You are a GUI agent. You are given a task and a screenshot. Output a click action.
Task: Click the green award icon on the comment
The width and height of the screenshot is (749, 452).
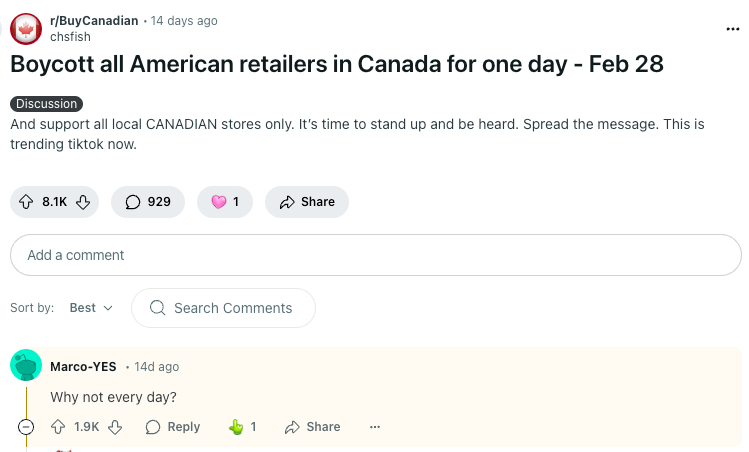pos(236,427)
